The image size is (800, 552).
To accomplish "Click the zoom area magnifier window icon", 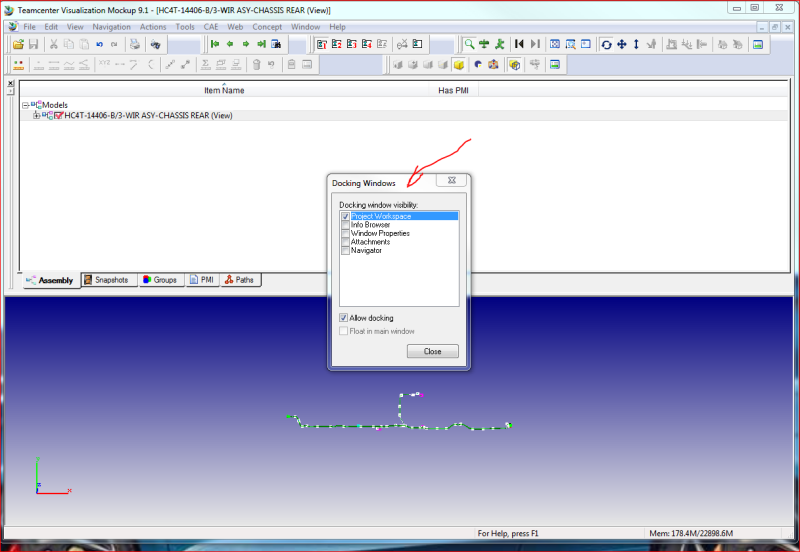I will (x=570, y=44).
